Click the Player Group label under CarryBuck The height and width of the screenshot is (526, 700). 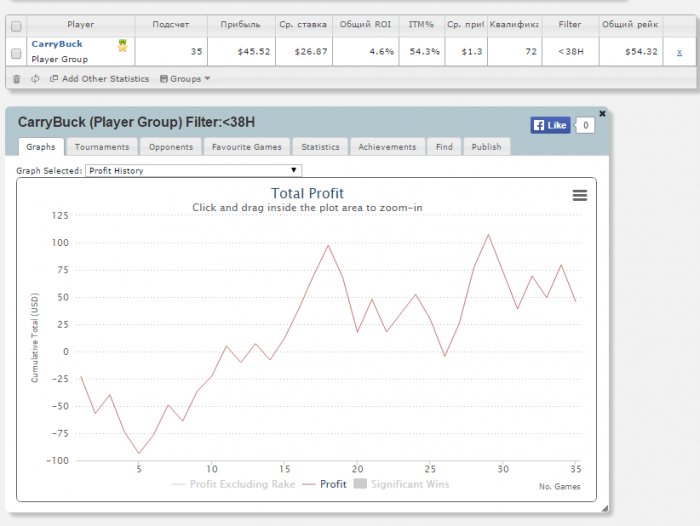coord(59,59)
